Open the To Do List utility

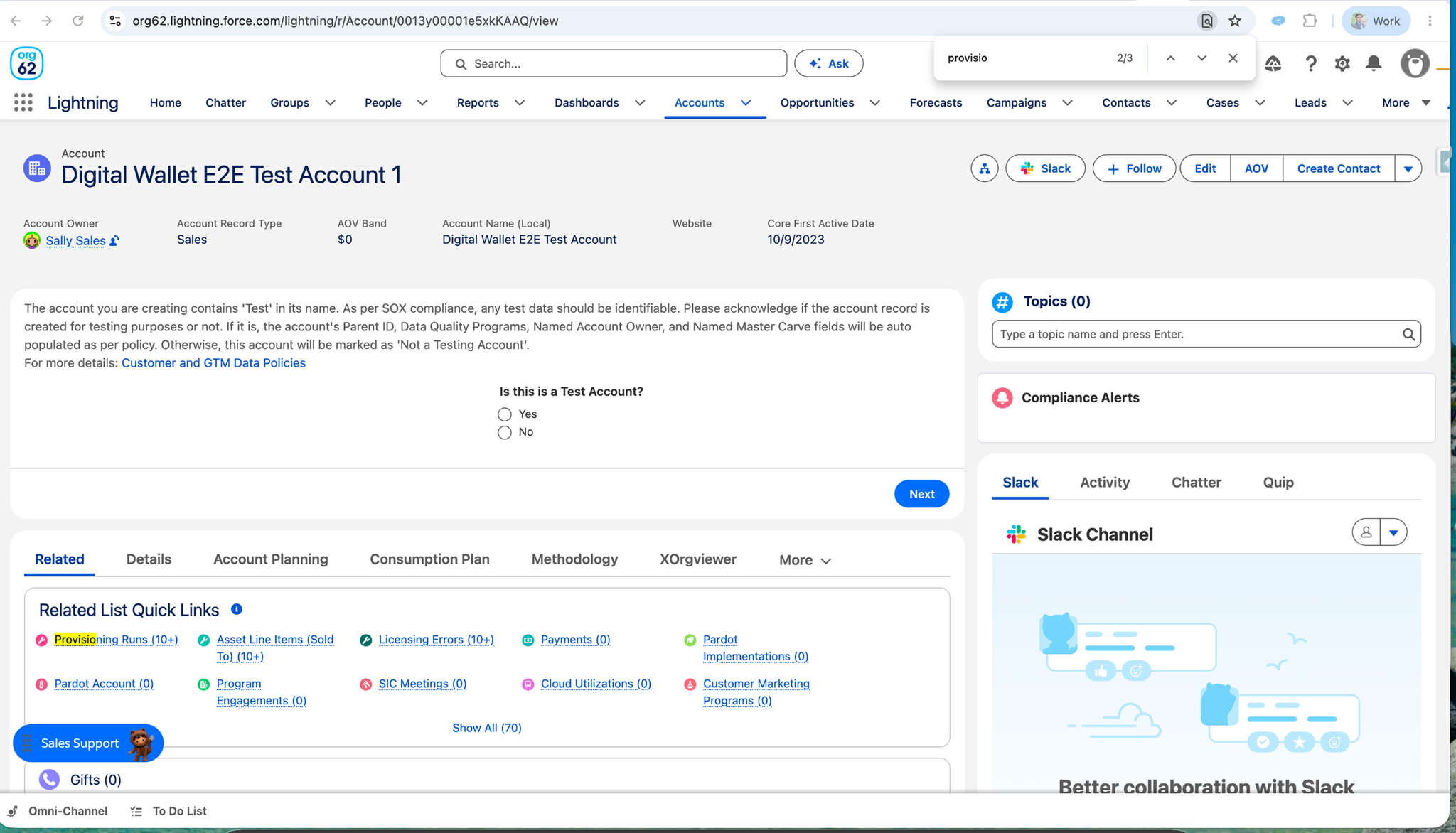(x=169, y=811)
